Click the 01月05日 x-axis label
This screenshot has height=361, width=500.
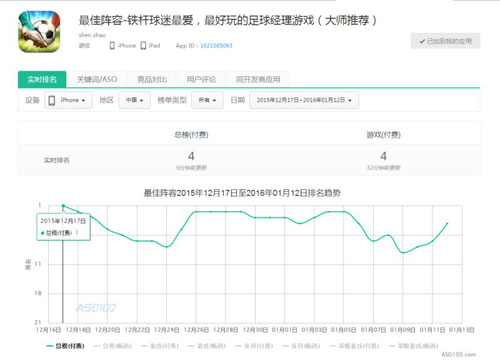[343, 330]
